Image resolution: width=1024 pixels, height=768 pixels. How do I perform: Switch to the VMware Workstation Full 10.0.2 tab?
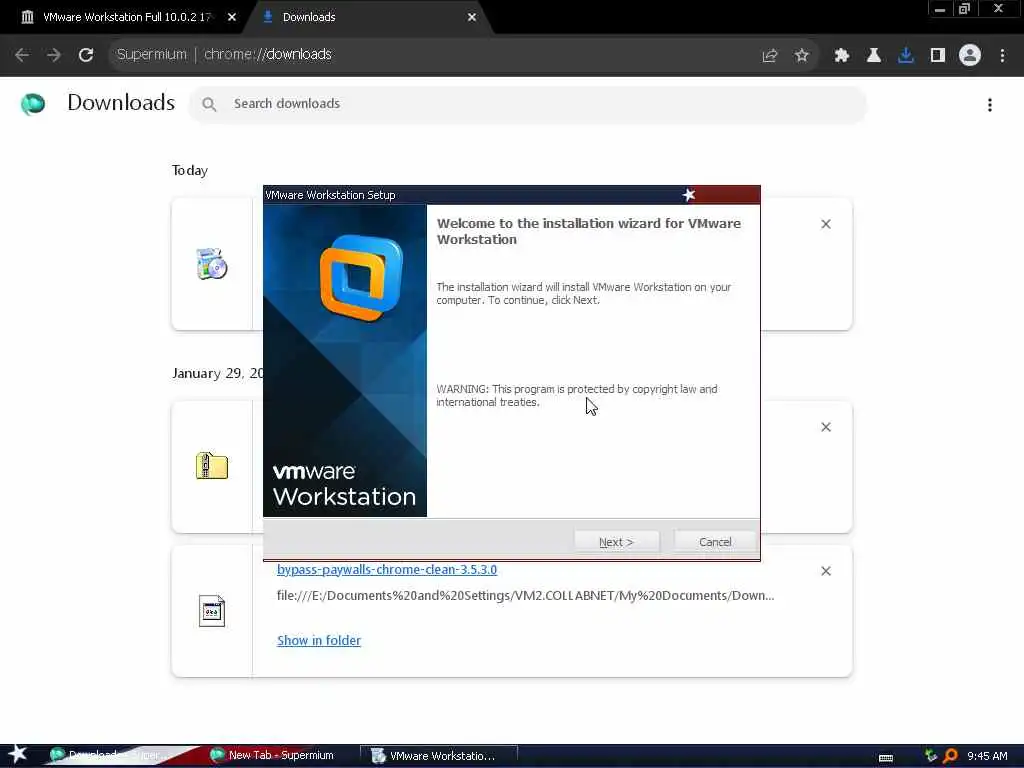point(127,17)
